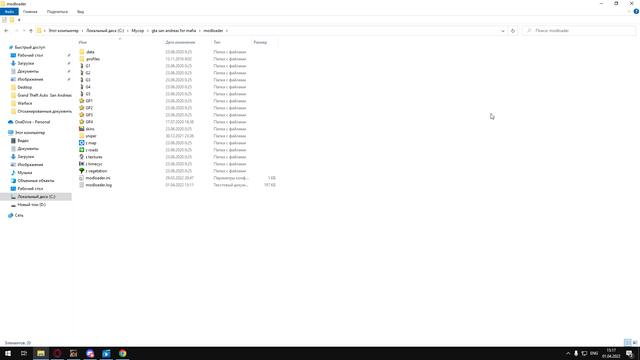
Task: Select the z vegetation folder
Action: pos(96,171)
